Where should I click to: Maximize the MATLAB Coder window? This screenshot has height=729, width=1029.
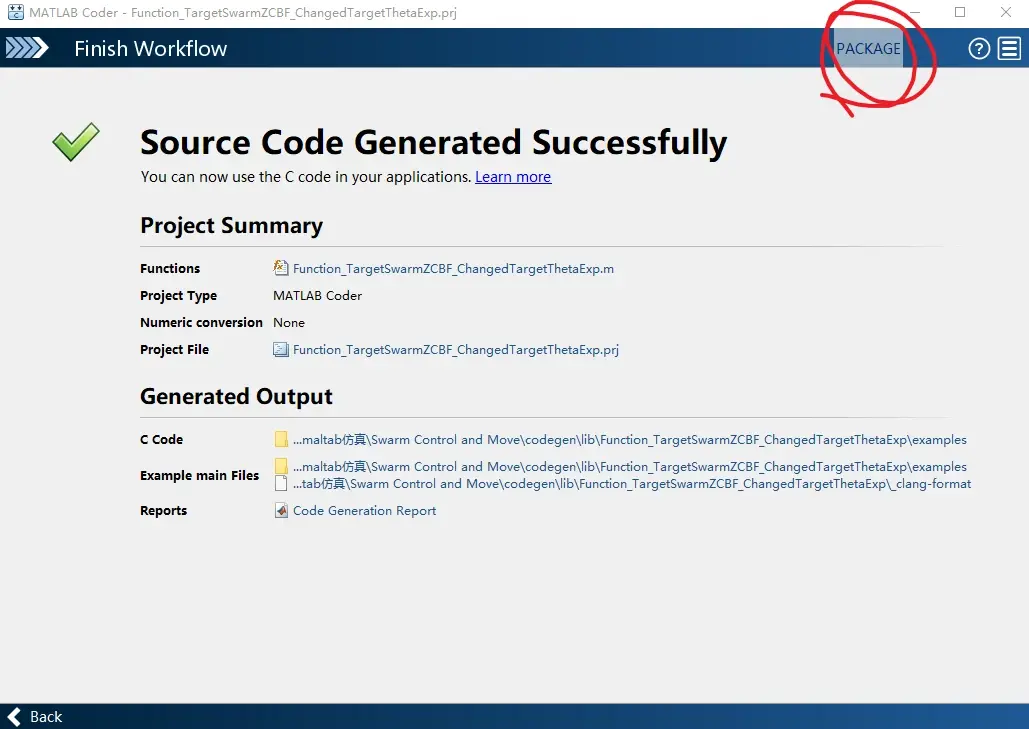tap(960, 12)
